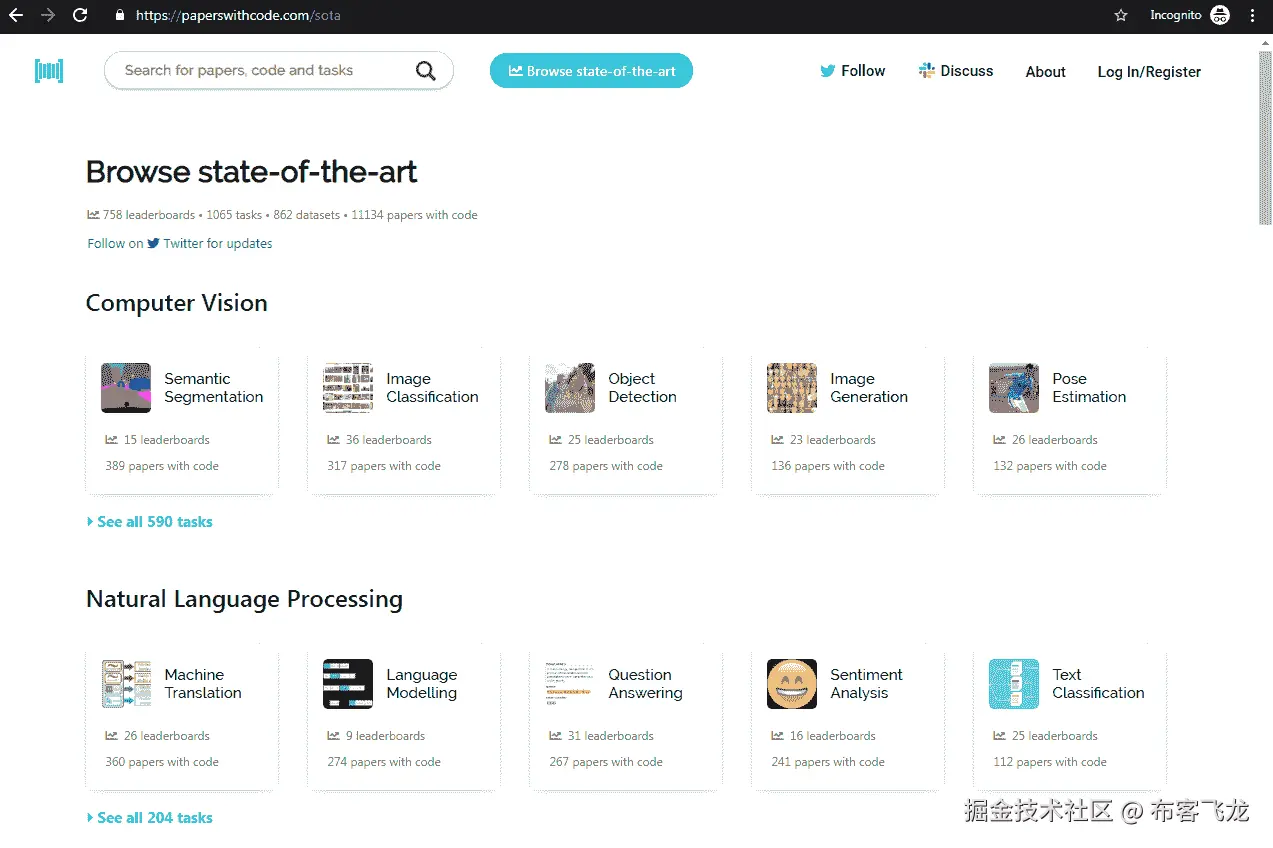
Task: Open the Semantic Segmentation thumbnail
Action: click(x=126, y=388)
